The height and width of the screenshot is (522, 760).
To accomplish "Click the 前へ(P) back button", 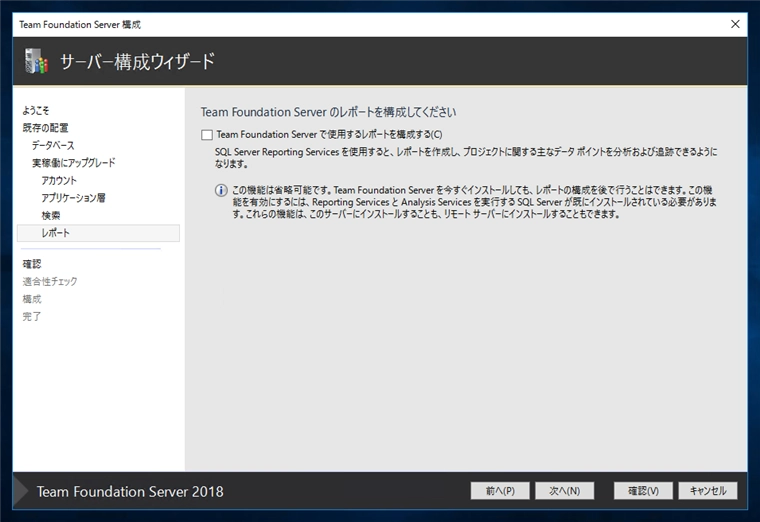I will coord(500,490).
